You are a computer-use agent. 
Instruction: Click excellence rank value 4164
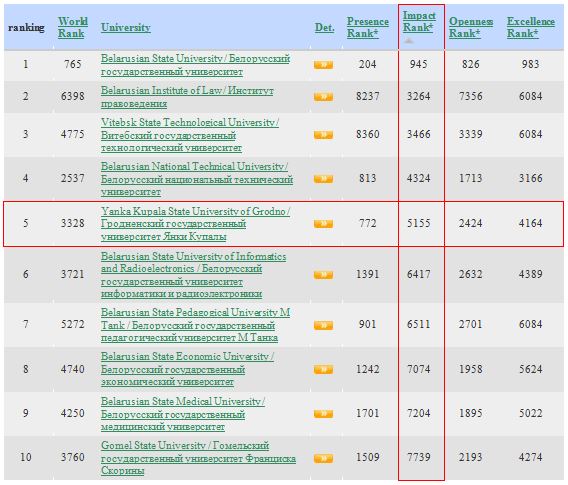click(531, 223)
